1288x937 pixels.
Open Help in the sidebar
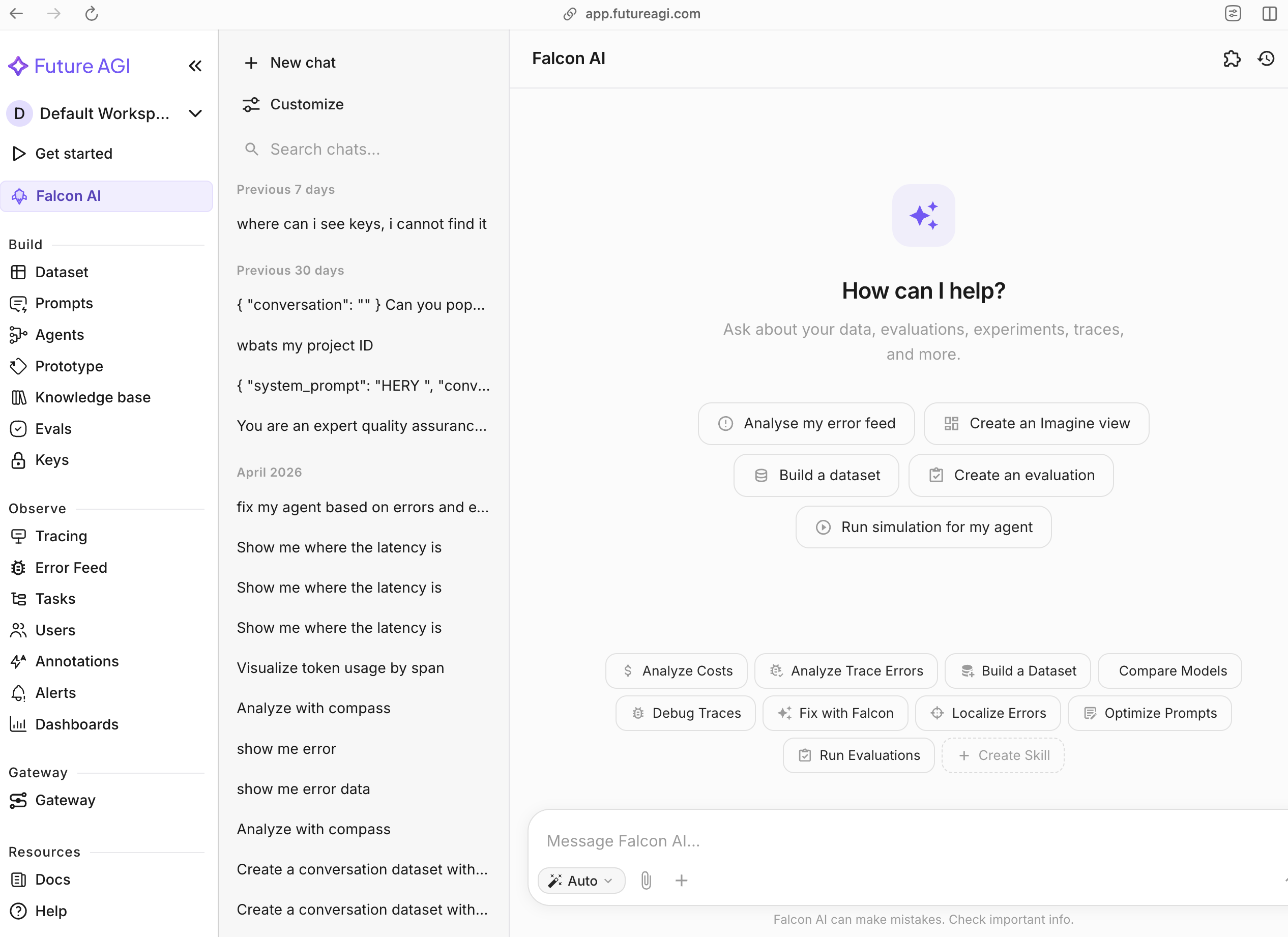[x=50, y=911]
